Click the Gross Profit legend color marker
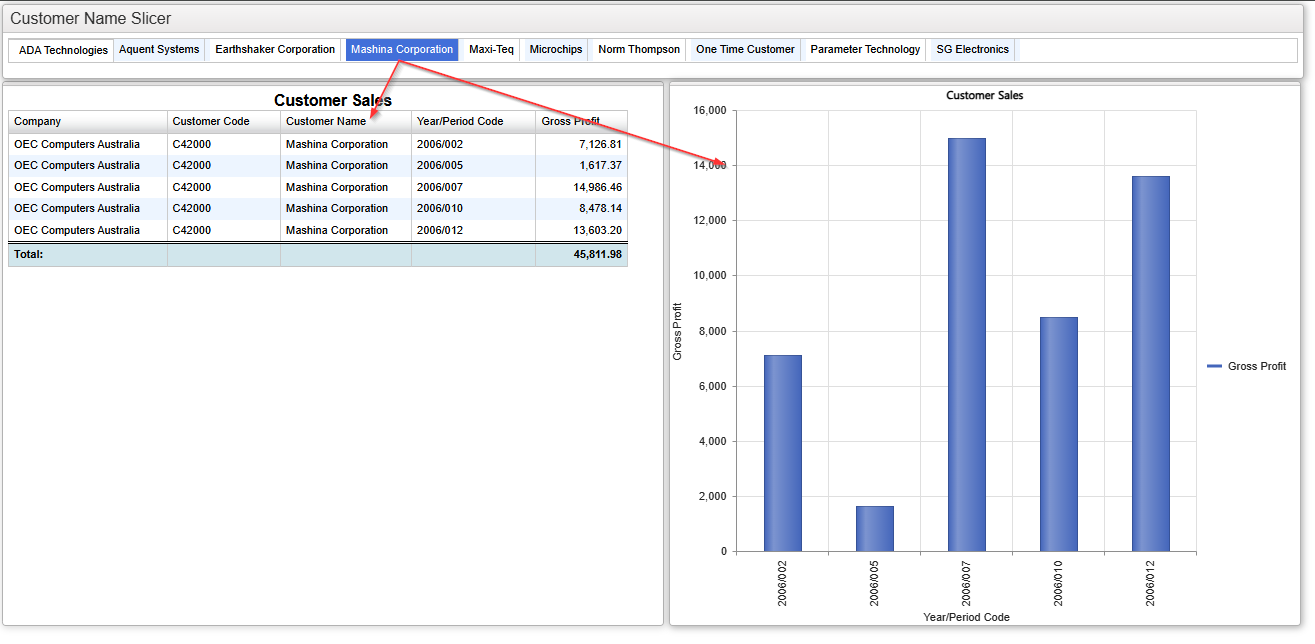 pos(1215,367)
